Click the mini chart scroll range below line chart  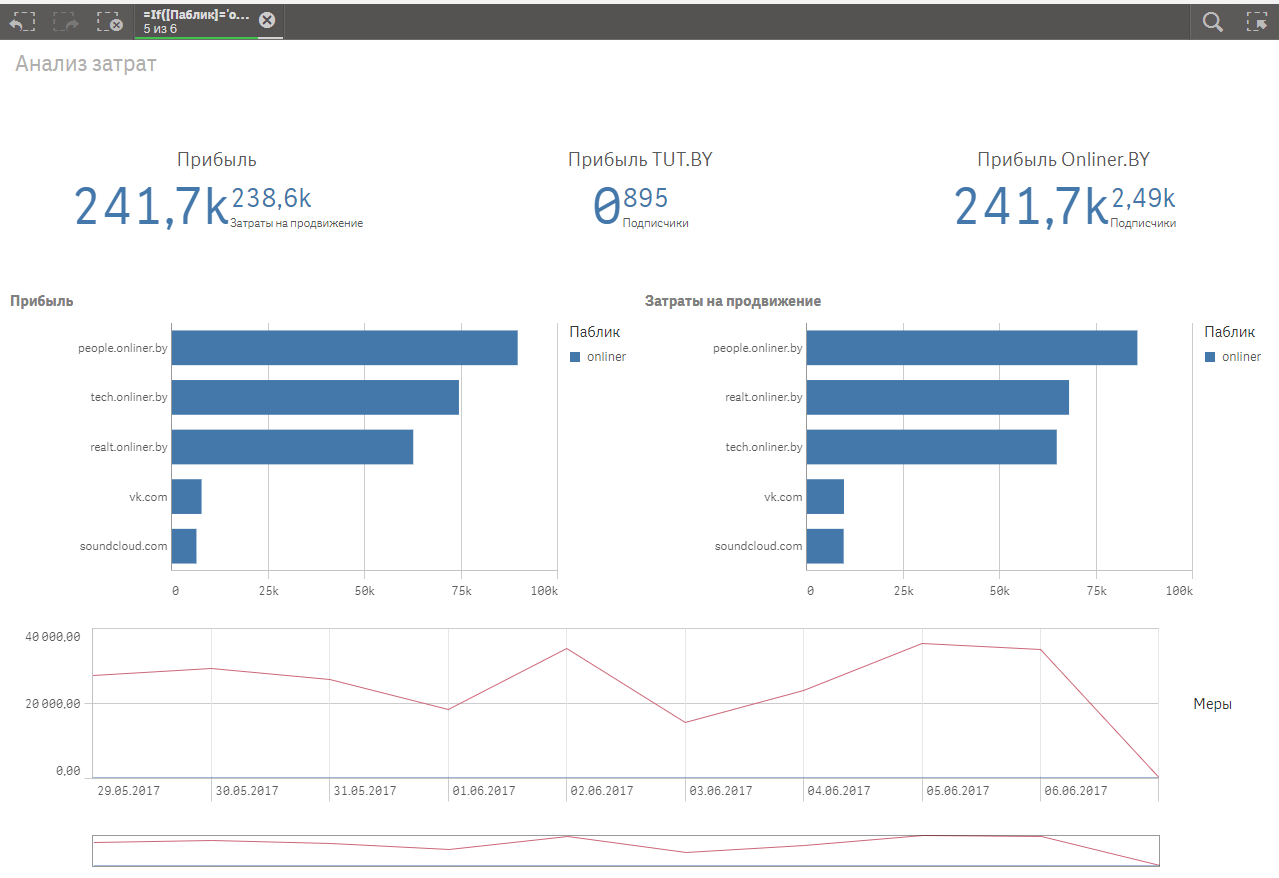pyautogui.click(x=625, y=850)
